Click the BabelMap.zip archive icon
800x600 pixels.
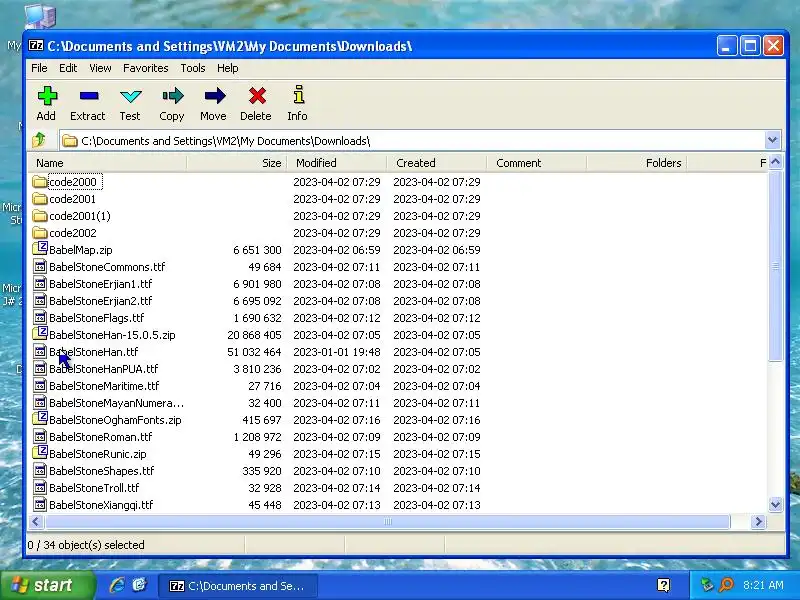39,249
